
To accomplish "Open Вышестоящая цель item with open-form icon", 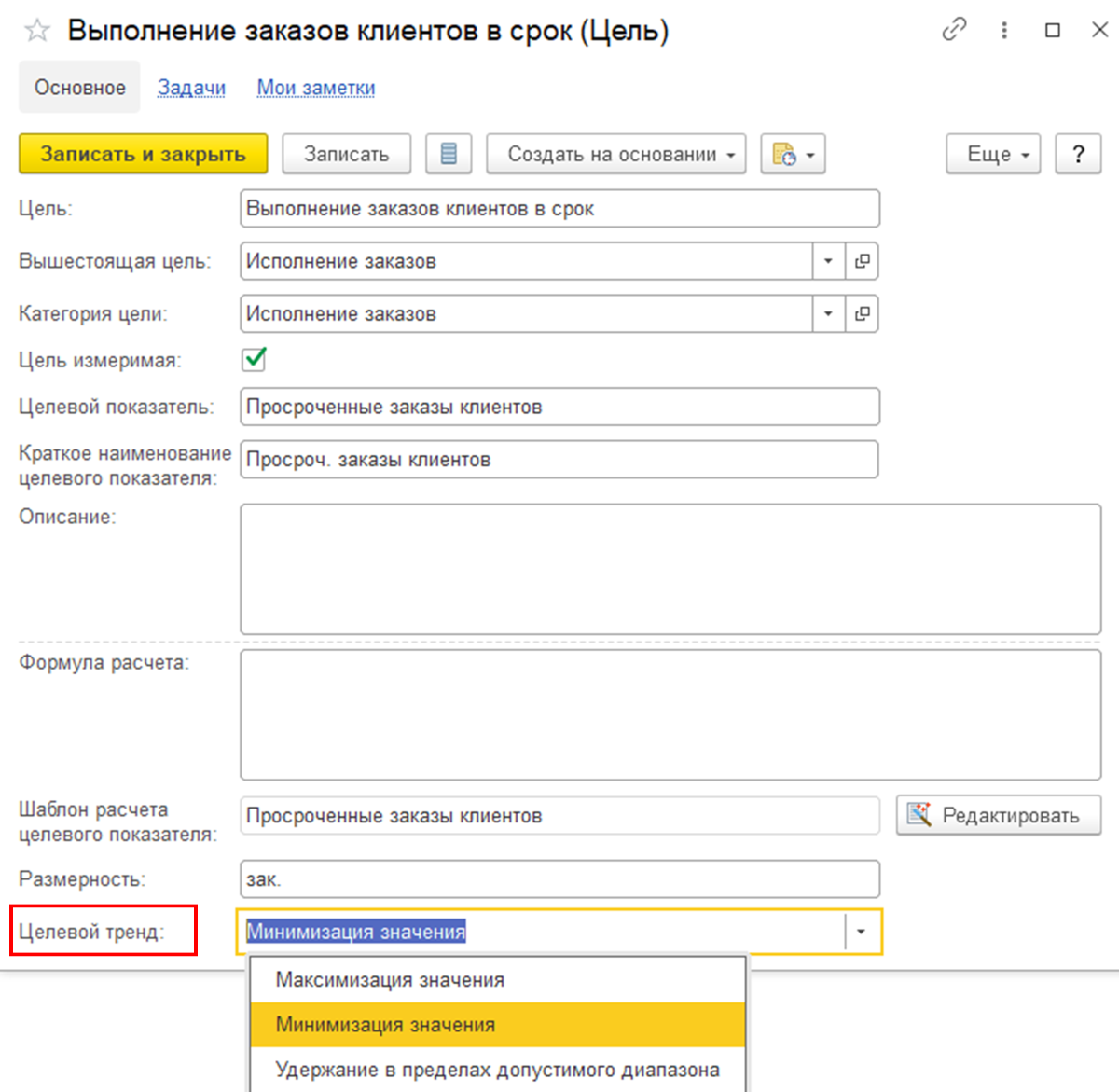I will (x=862, y=261).
